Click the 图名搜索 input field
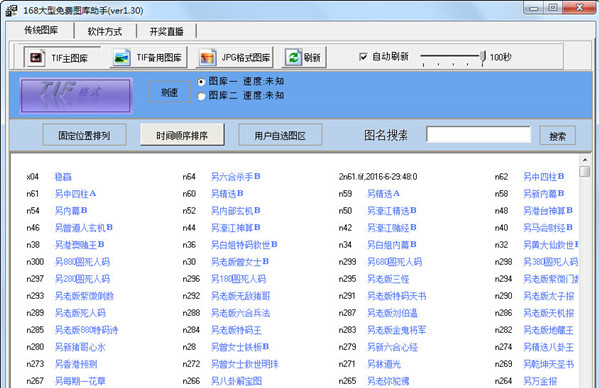This screenshot has width=599, height=388. click(479, 134)
